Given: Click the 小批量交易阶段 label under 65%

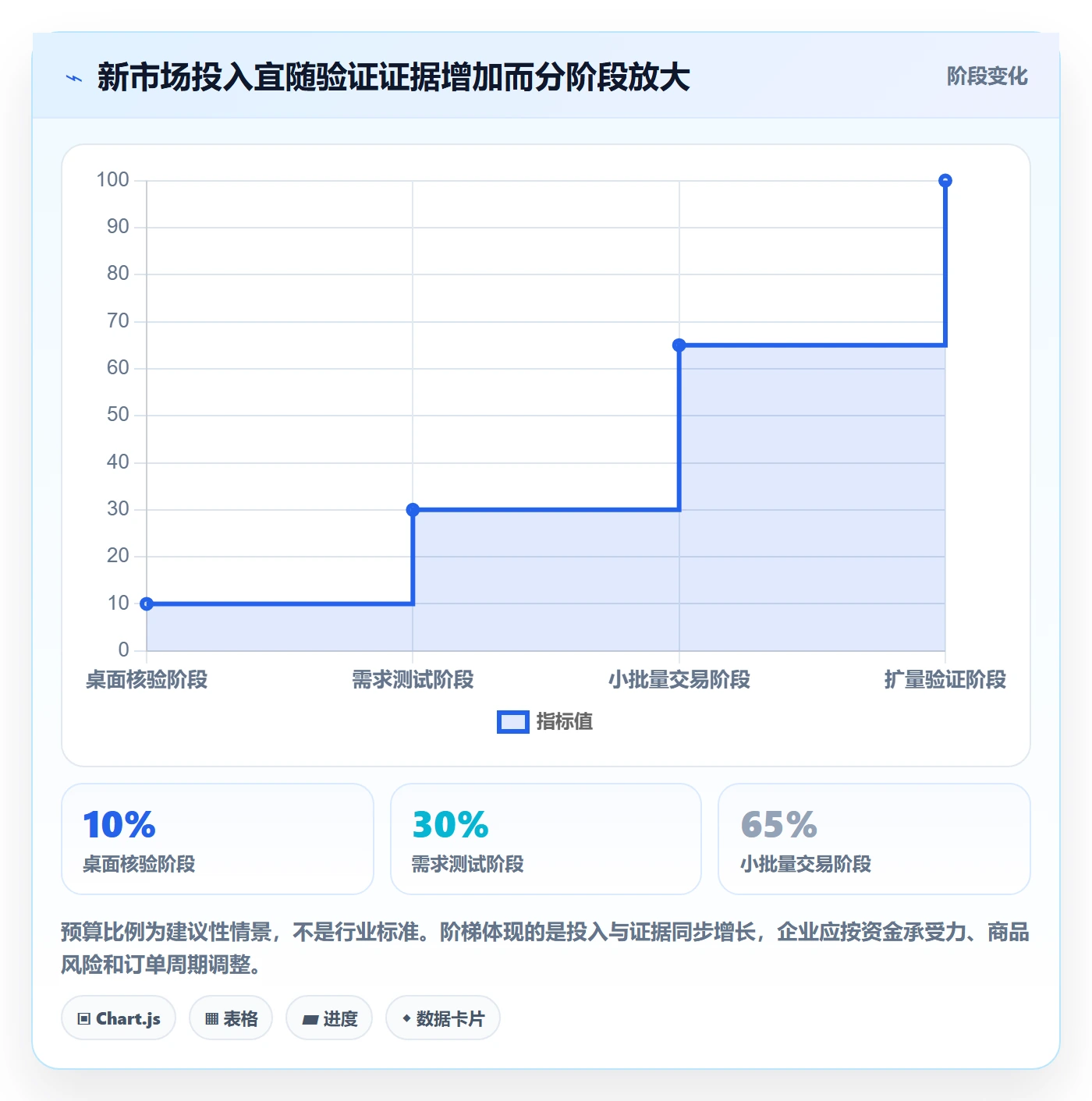Looking at the screenshot, I should (806, 865).
